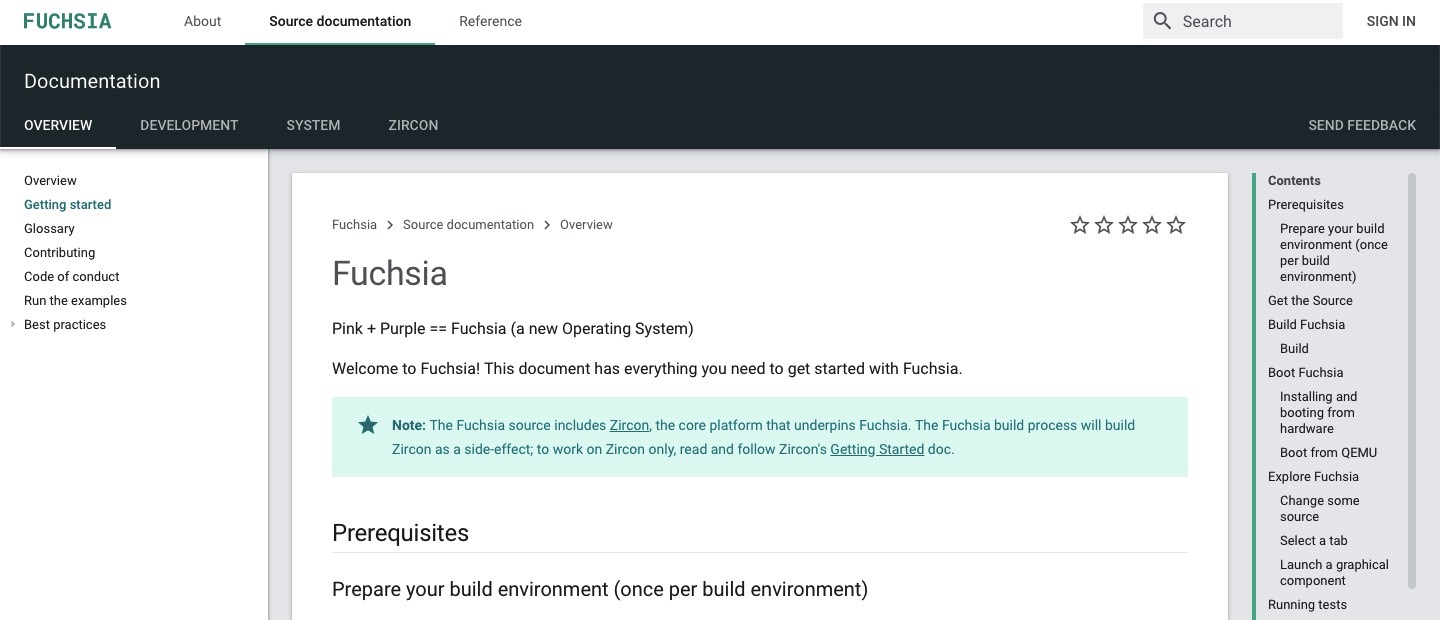Jump to Running tests in Contents
This screenshot has height=620, width=1440.
pos(1307,605)
